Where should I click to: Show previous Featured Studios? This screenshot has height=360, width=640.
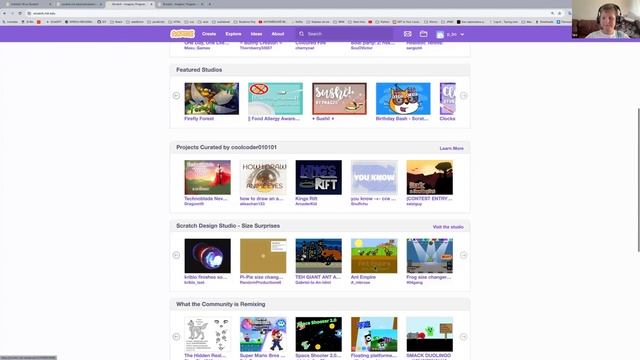[176, 96]
